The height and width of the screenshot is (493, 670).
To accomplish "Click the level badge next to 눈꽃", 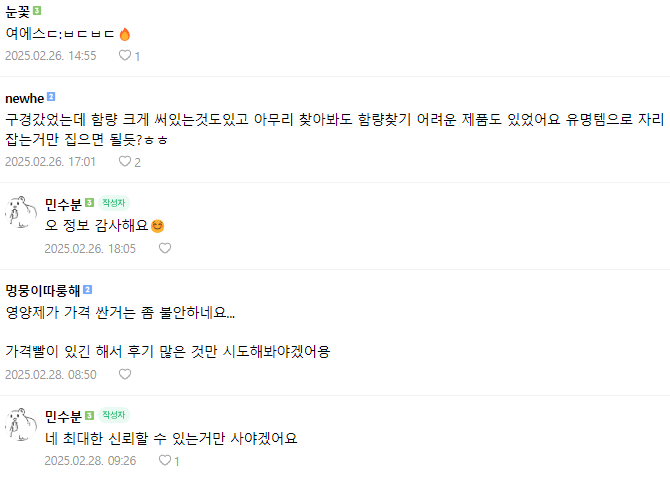I will tap(37, 10).
